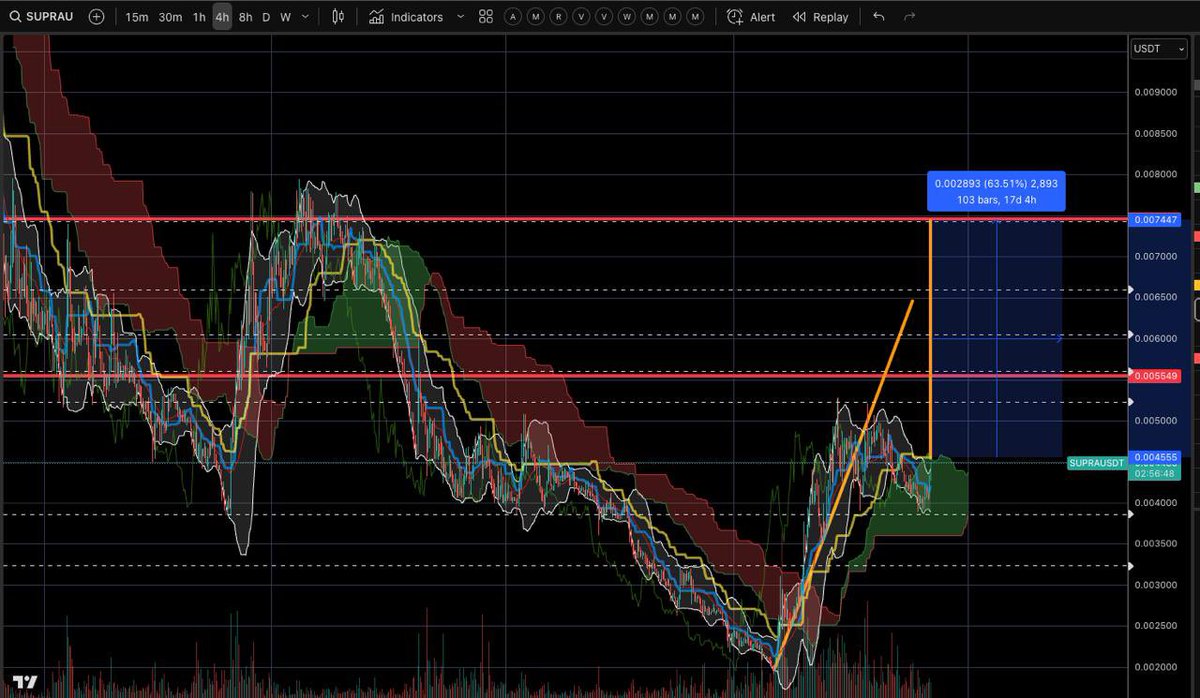The image size is (1200, 698).
Task: Open the candlestick chart type selector
Action: coord(338,17)
